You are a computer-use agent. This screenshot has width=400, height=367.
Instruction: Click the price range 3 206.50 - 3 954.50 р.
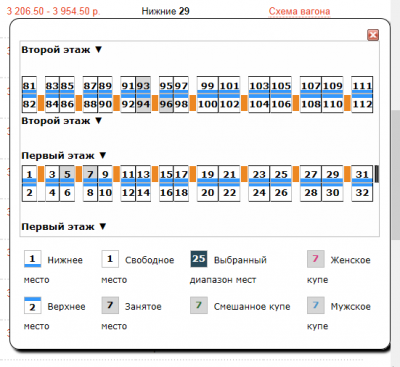(x=53, y=11)
